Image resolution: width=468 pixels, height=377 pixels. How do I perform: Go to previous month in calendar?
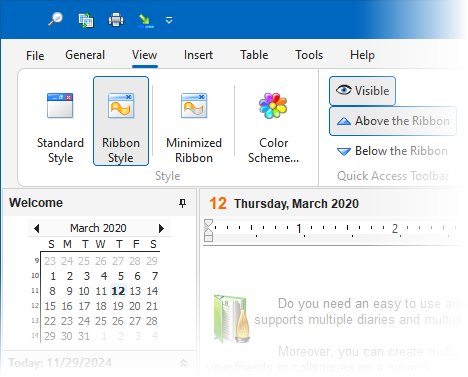coord(36,228)
